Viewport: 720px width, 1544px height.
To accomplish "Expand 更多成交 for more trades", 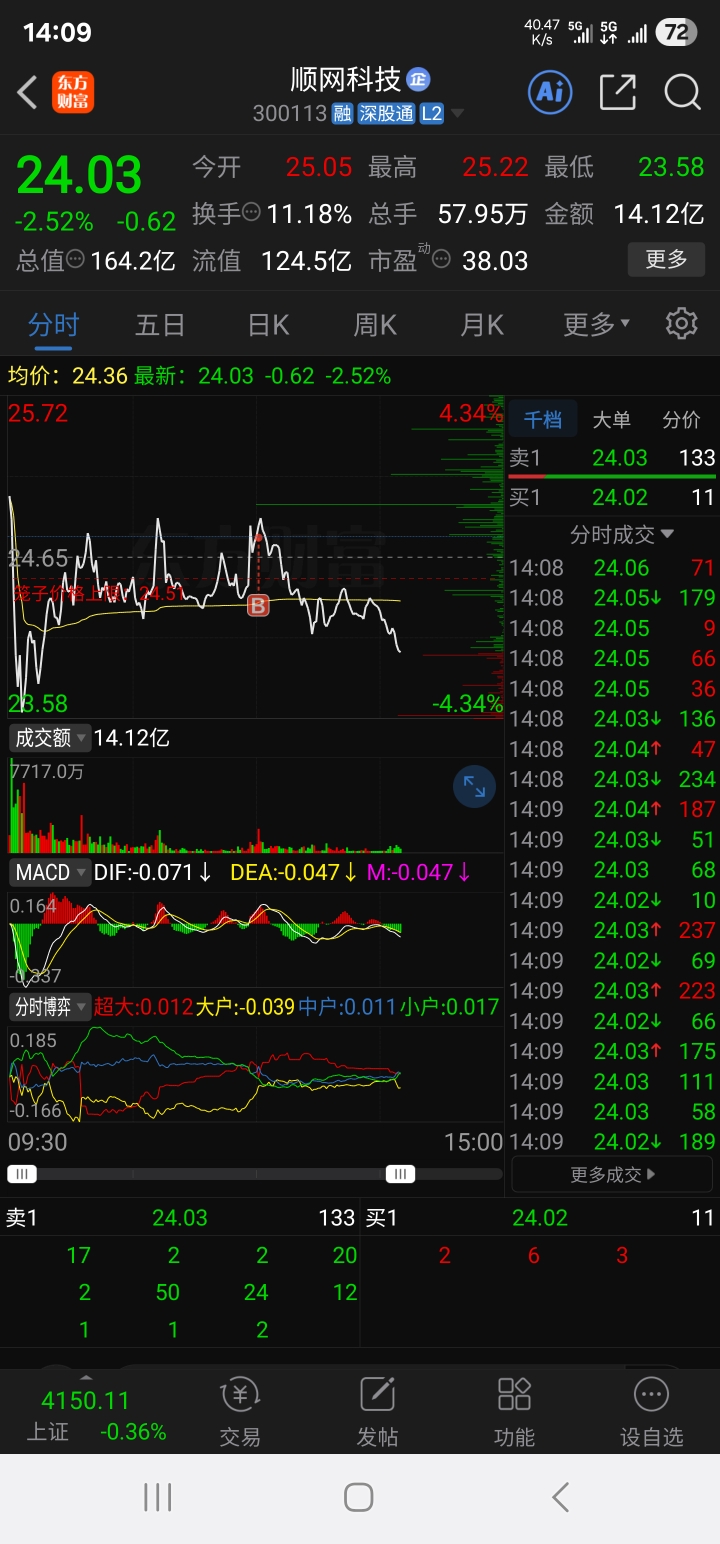I will 613,1174.
